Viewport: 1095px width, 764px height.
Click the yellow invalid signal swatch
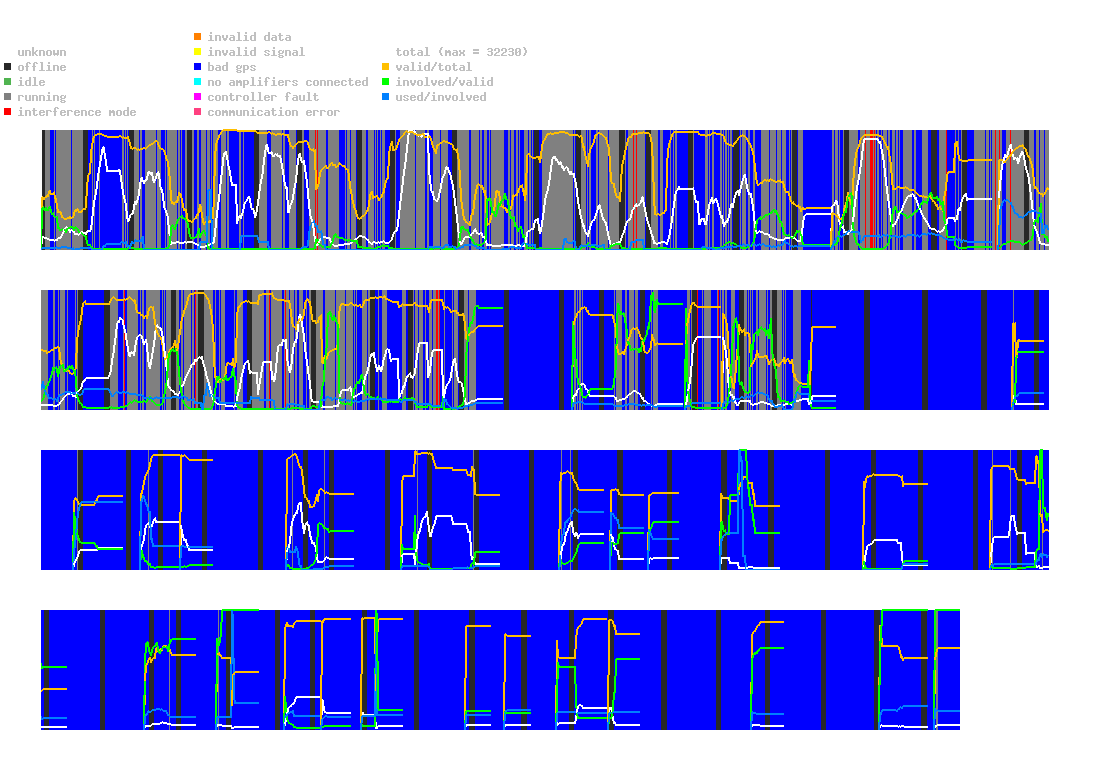click(198, 52)
